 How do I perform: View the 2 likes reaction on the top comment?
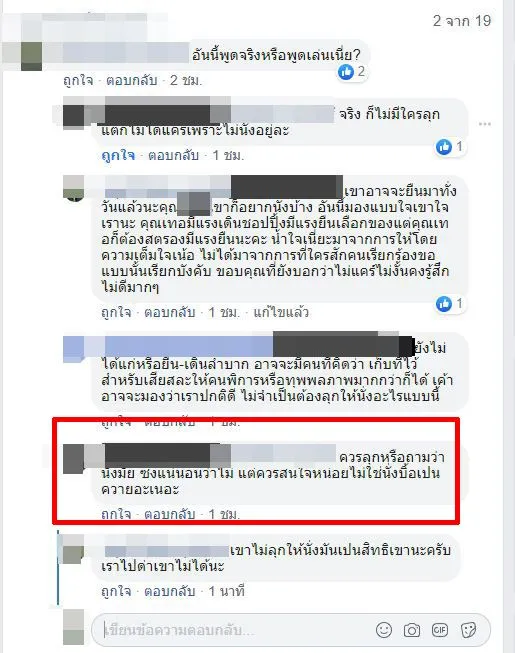pos(352,72)
